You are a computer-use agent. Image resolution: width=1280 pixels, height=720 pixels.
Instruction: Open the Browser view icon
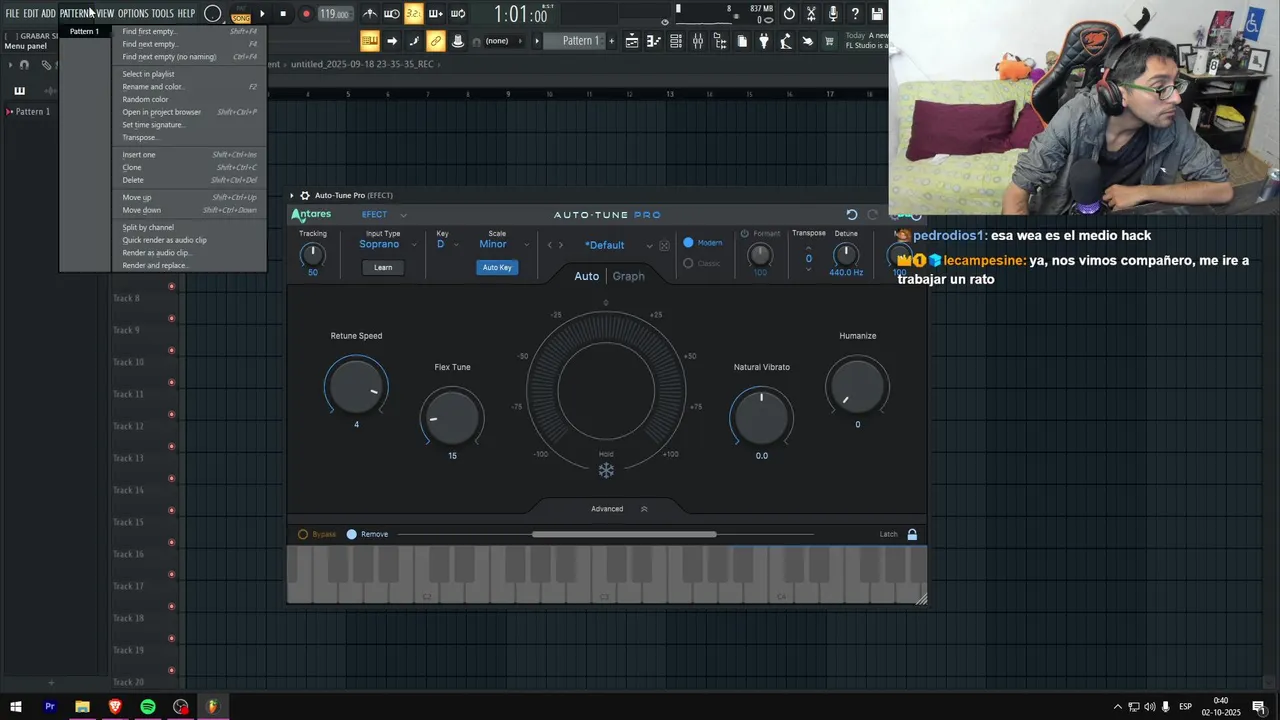tap(720, 41)
